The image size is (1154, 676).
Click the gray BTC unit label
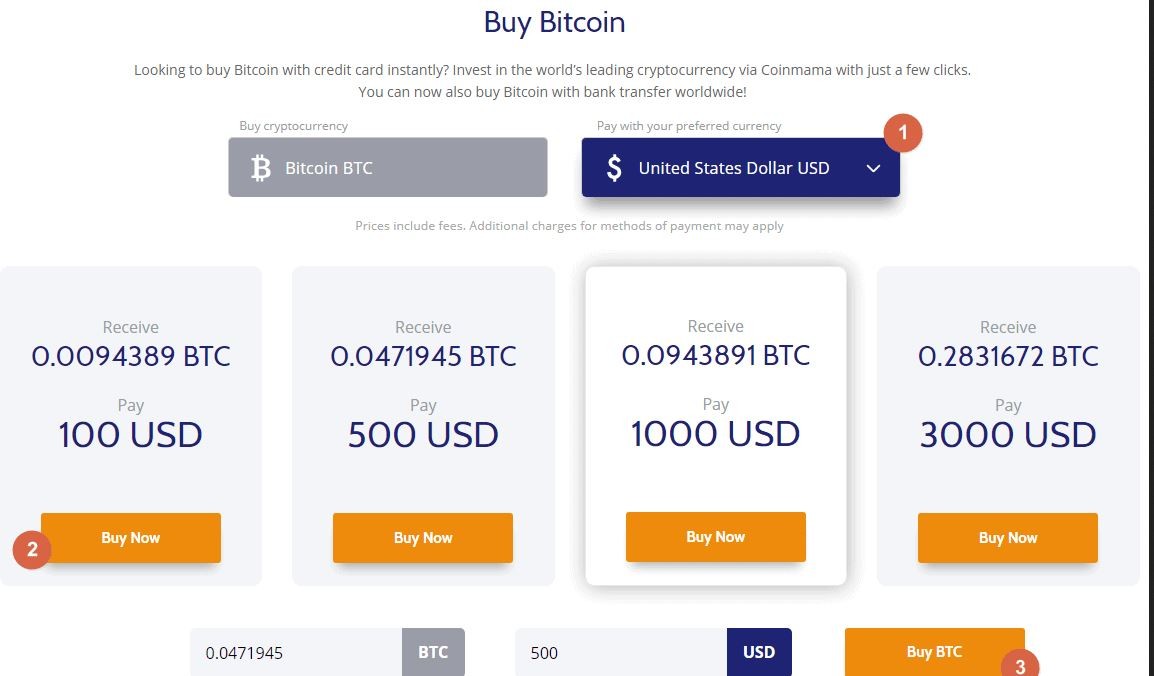[433, 652]
